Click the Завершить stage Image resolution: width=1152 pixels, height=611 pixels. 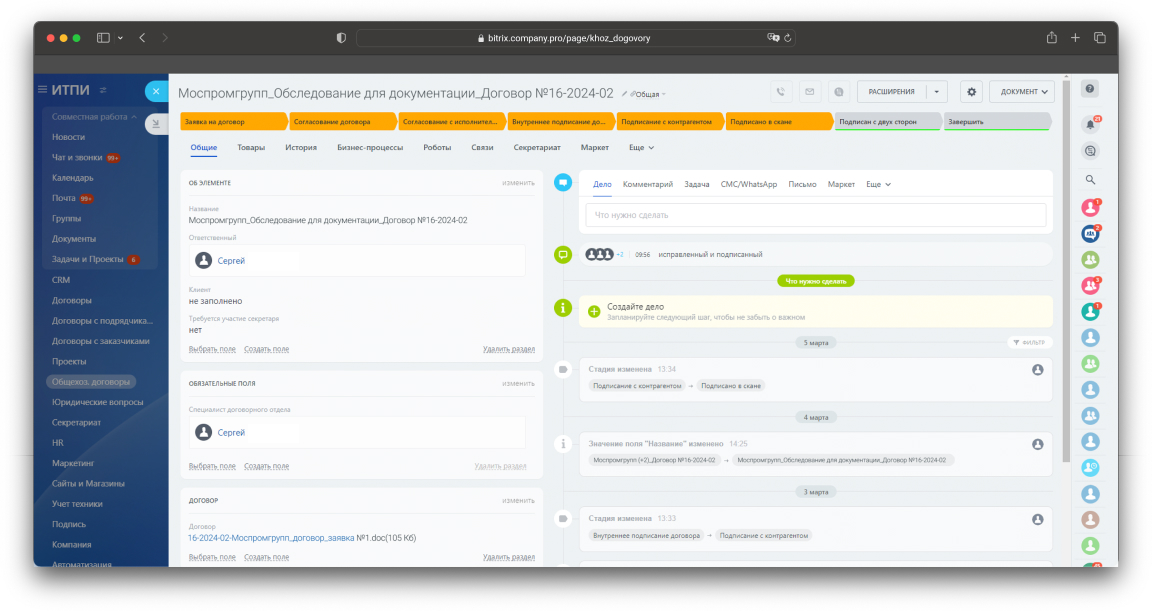tap(997, 122)
